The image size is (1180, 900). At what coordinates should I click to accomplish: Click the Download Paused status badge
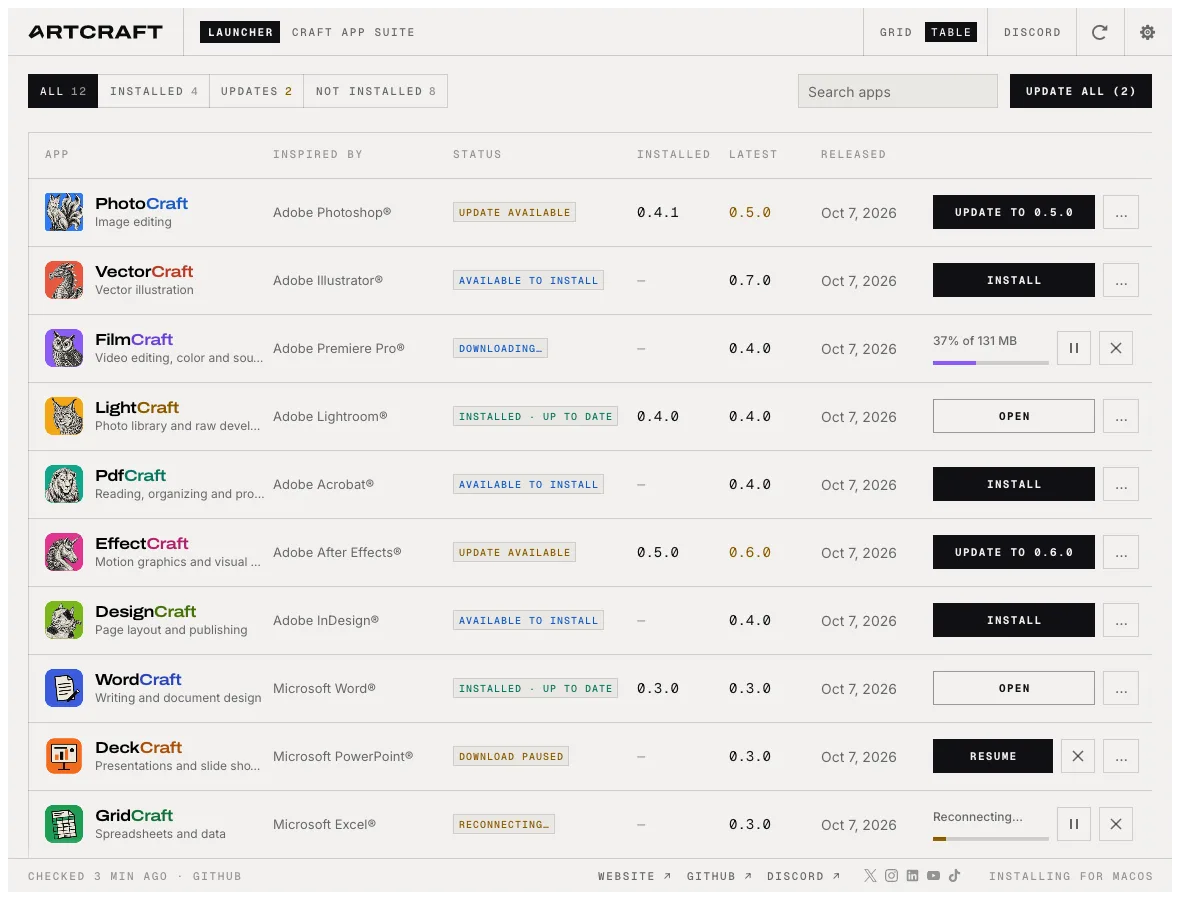[511, 756]
